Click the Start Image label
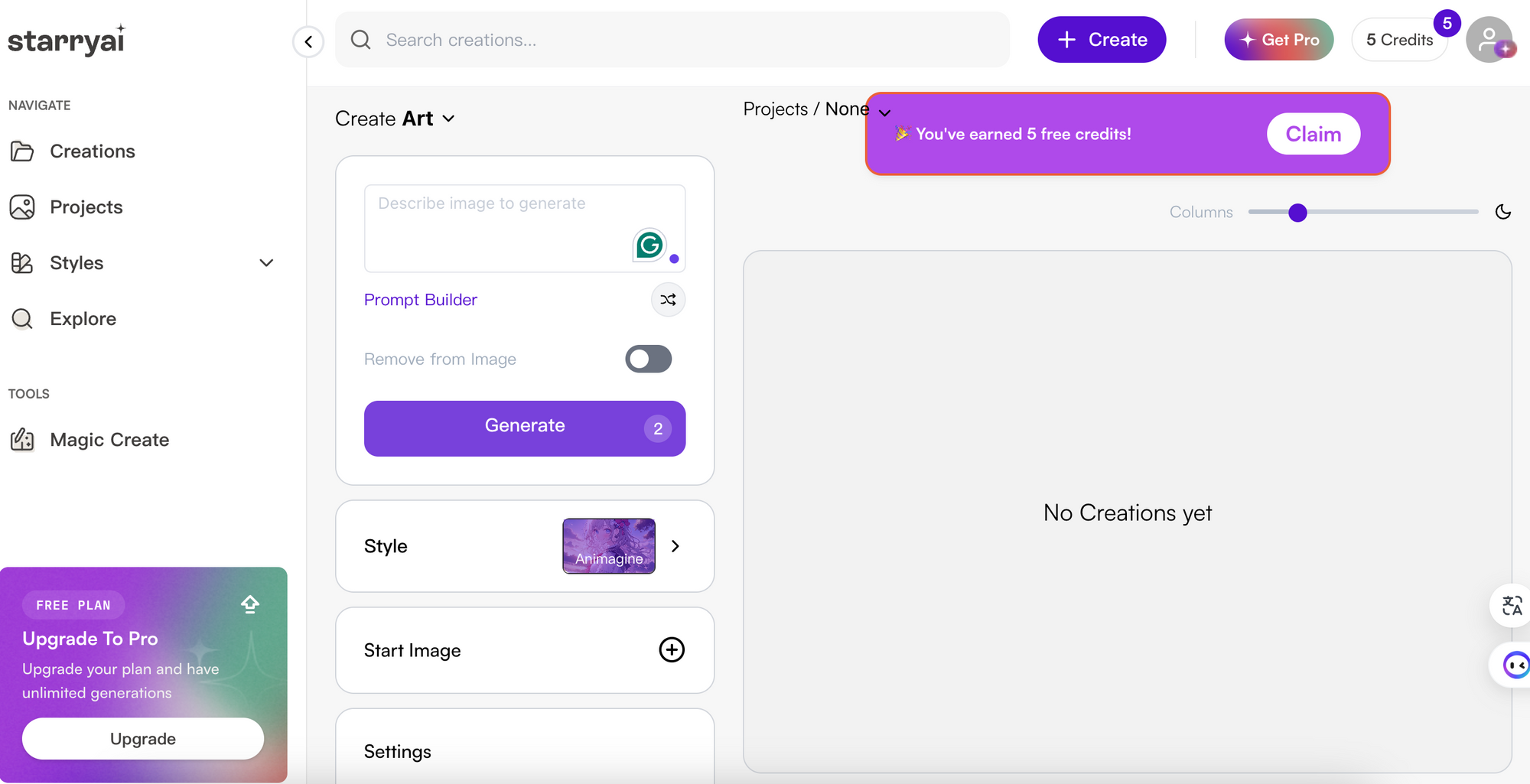The height and width of the screenshot is (784, 1530). point(412,650)
